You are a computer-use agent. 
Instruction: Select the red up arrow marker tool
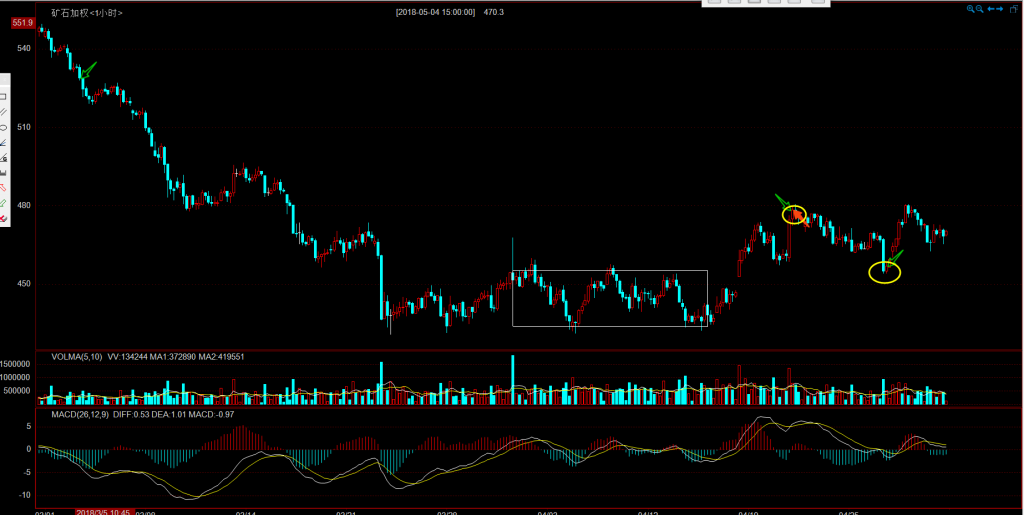[x=4, y=188]
